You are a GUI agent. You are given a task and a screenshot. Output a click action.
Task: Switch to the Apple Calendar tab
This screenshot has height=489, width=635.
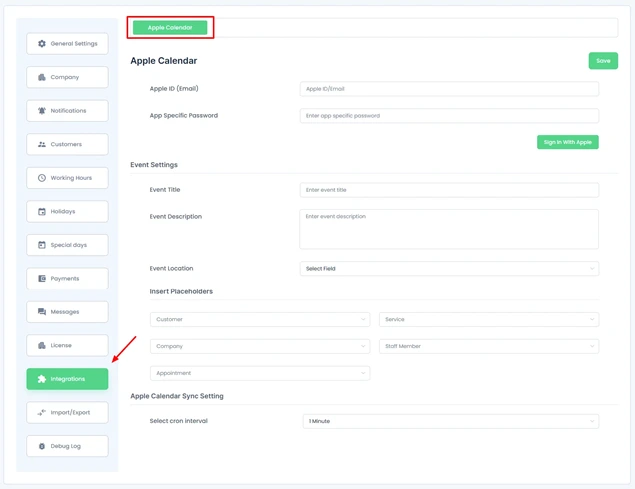pos(170,28)
